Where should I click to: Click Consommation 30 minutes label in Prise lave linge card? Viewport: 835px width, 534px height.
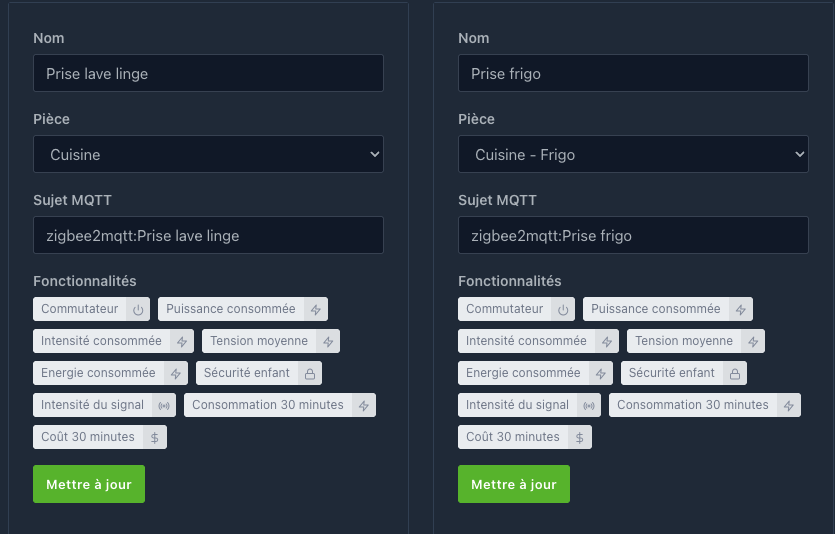point(267,405)
